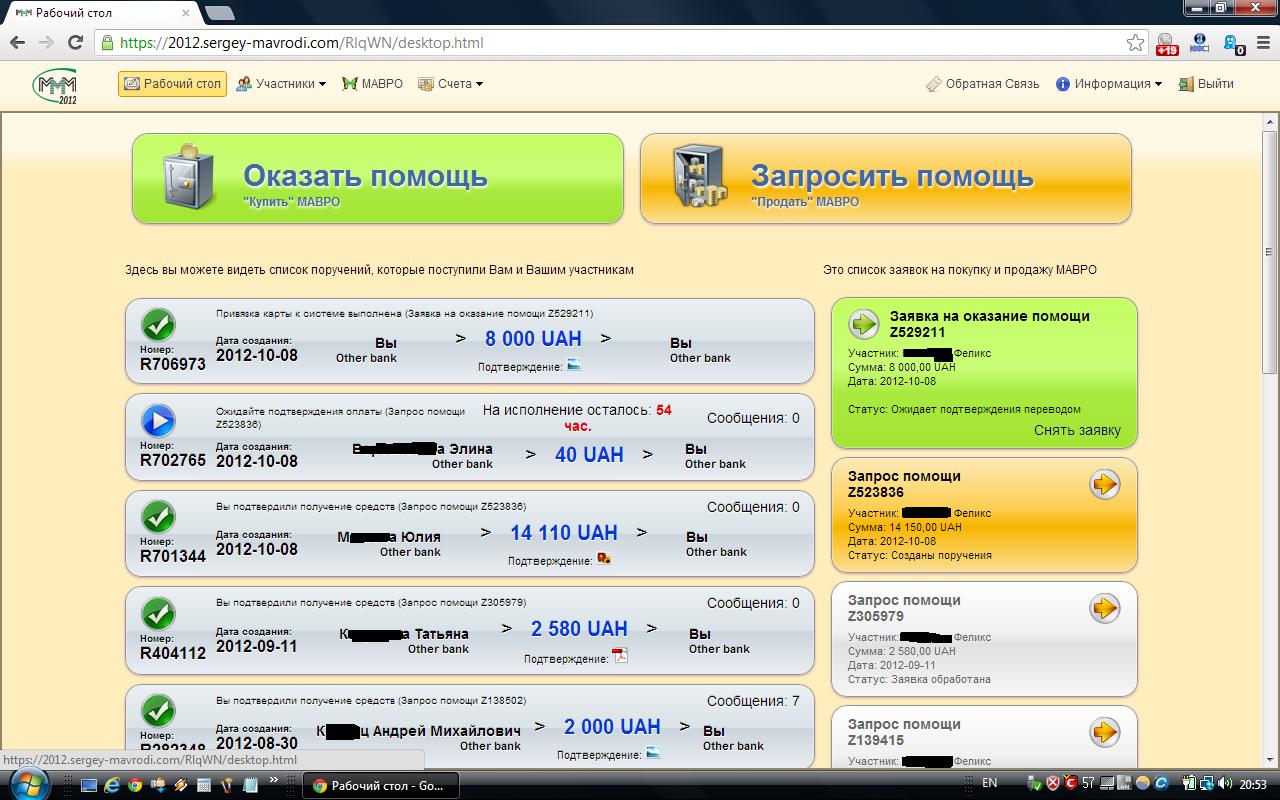Open Запрос помощи Z523836 card title
1280x800 pixels.
pos(904,484)
